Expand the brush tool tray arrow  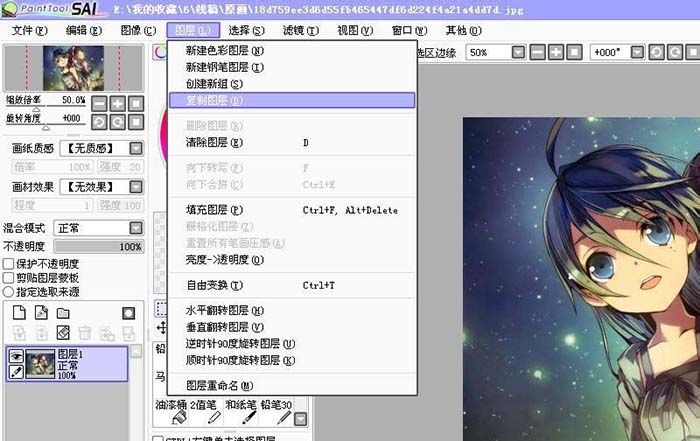(300, 419)
